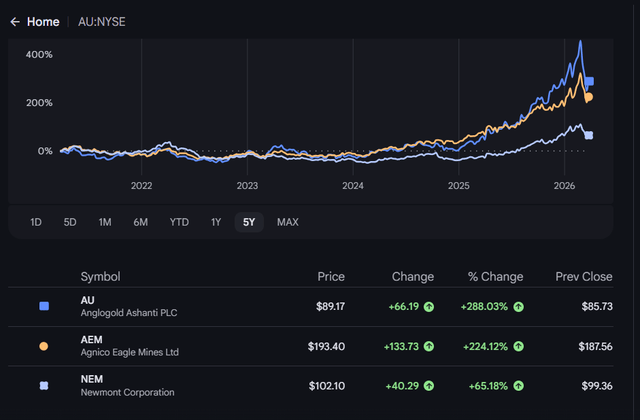
Task: Click the 200% y-axis label
Action: click(39, 103)
